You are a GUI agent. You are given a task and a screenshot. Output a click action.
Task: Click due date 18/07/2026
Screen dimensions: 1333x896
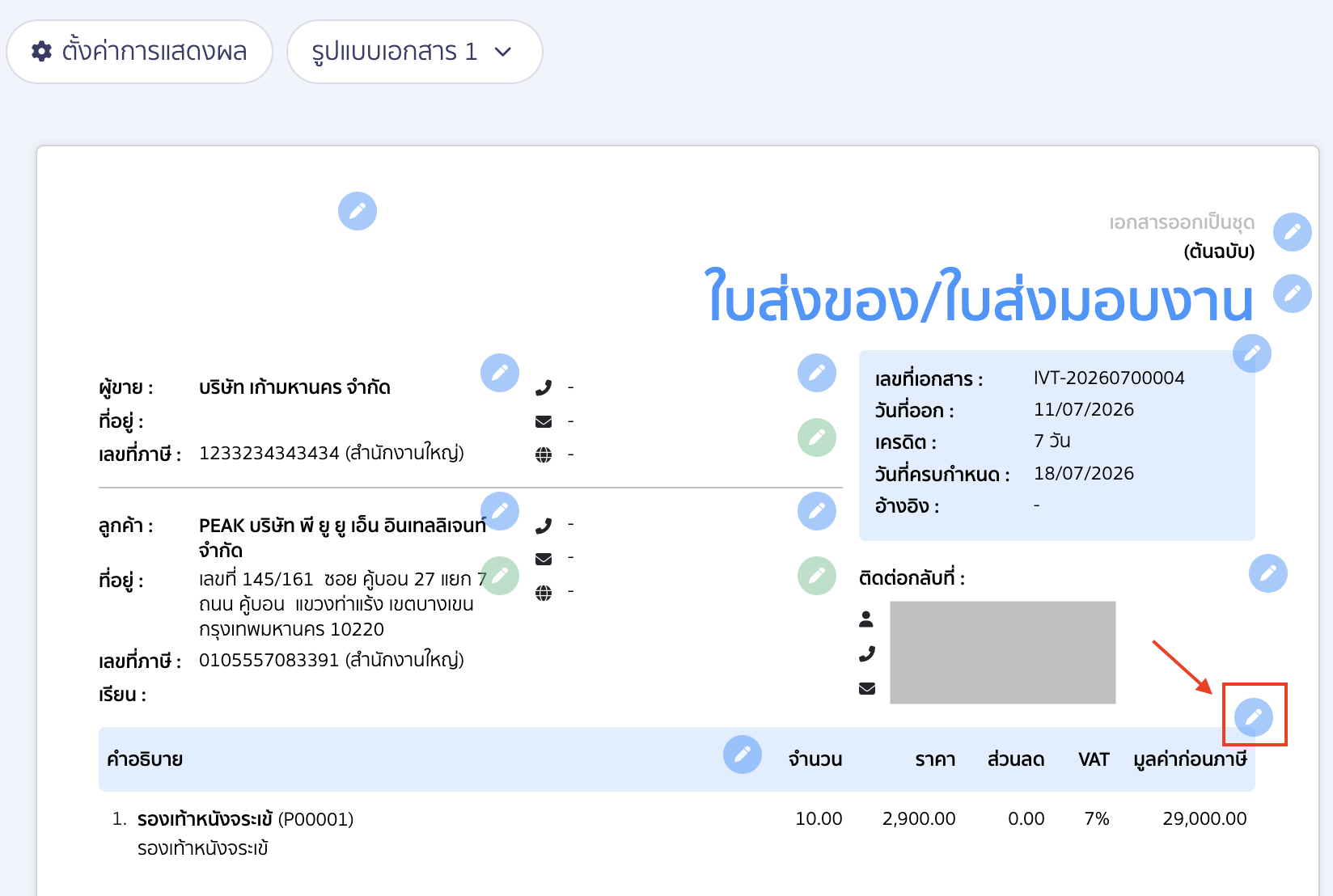point(1084,473)
